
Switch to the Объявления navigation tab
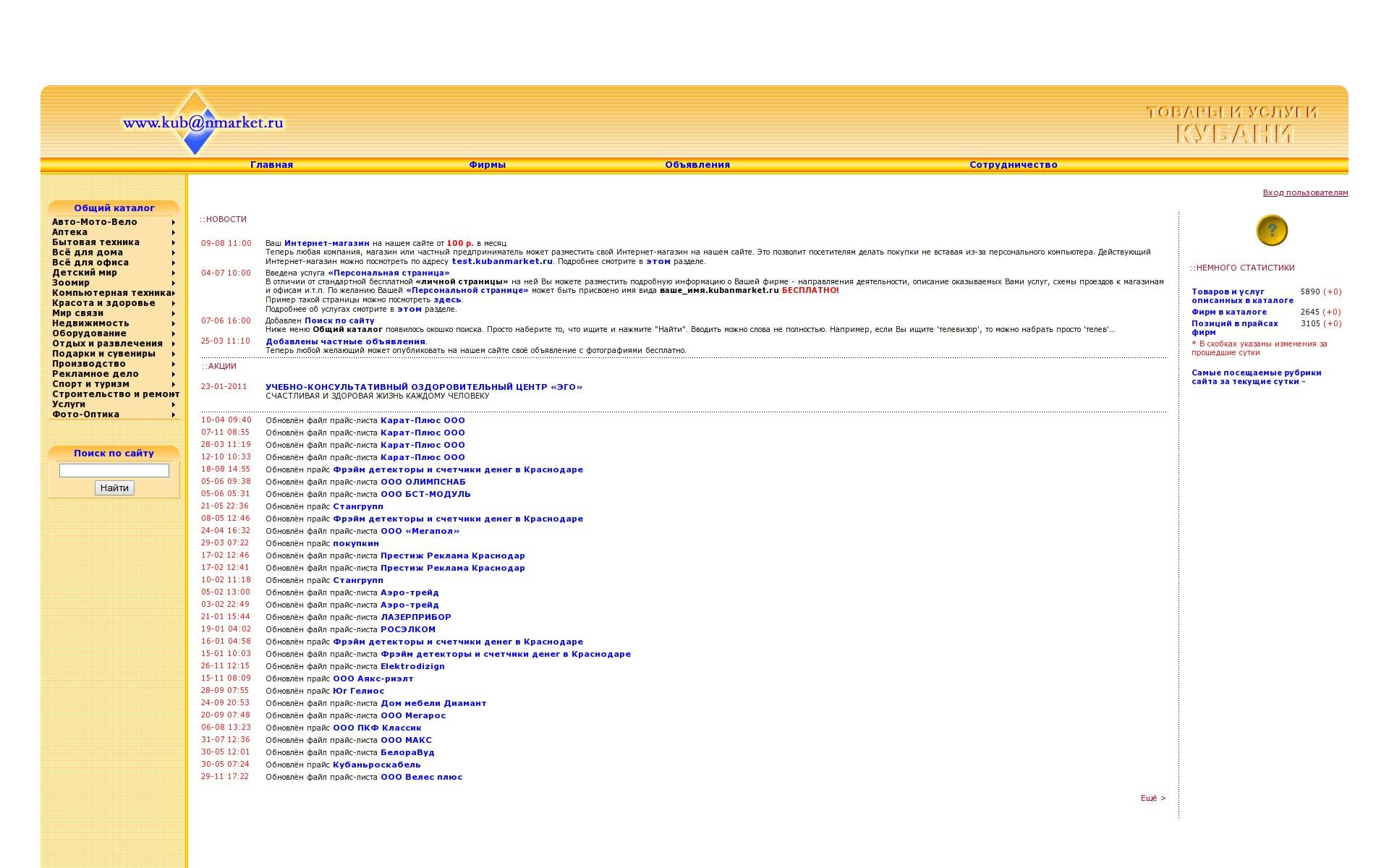click(x=697, y=165)
